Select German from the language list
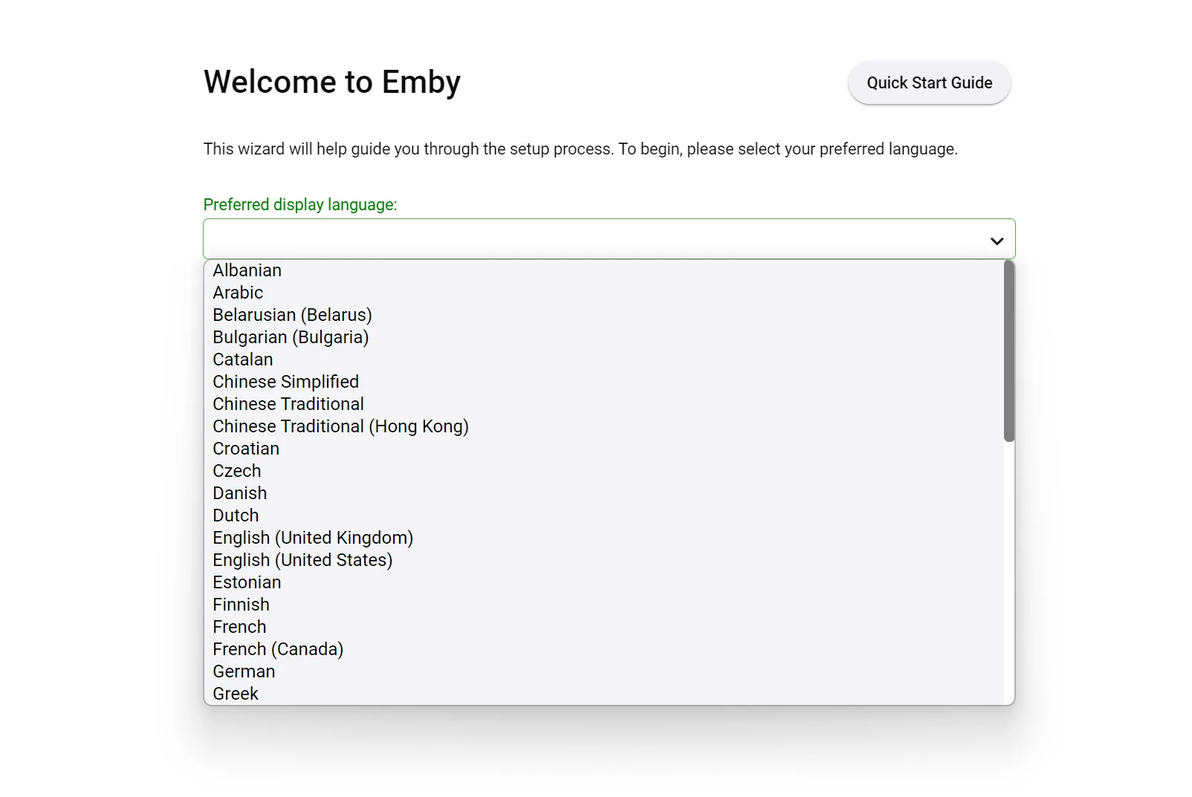The width and height of the screenshot is (1192, 797). 244,671
